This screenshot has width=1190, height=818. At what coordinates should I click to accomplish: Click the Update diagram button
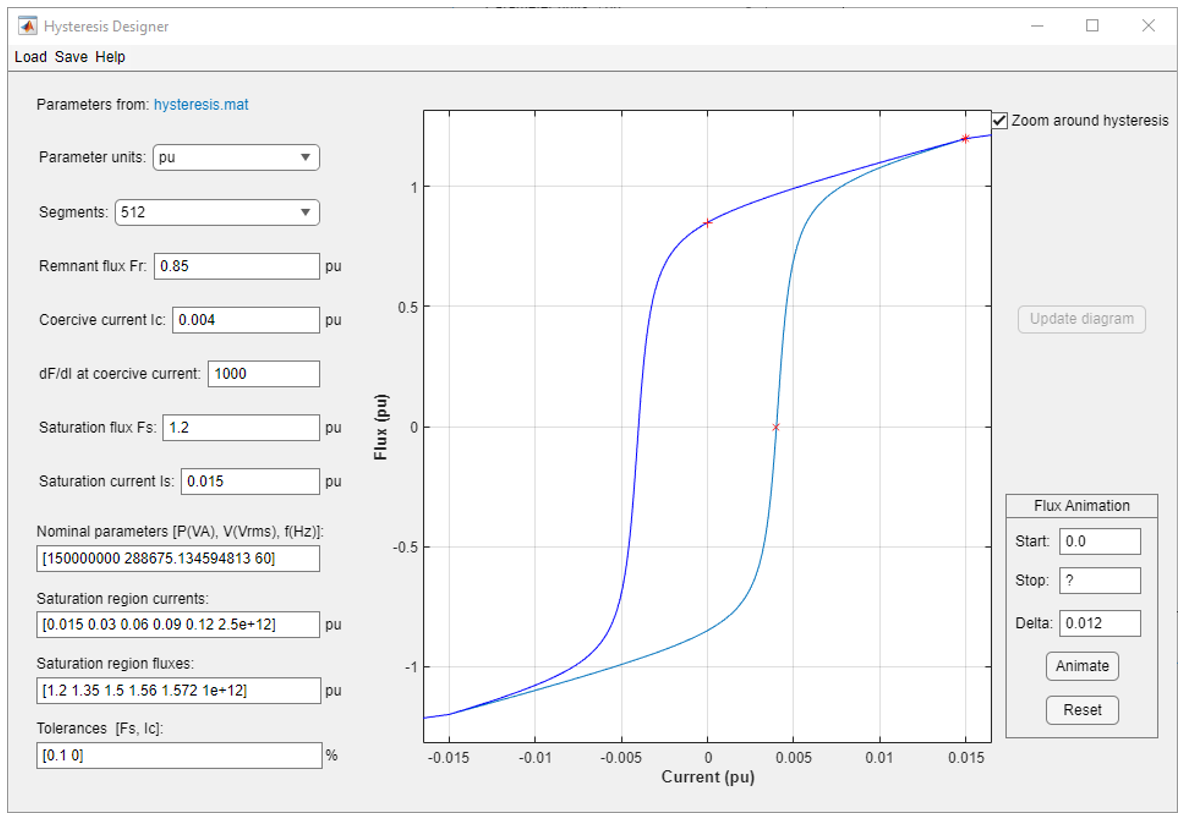point(1083,319)
